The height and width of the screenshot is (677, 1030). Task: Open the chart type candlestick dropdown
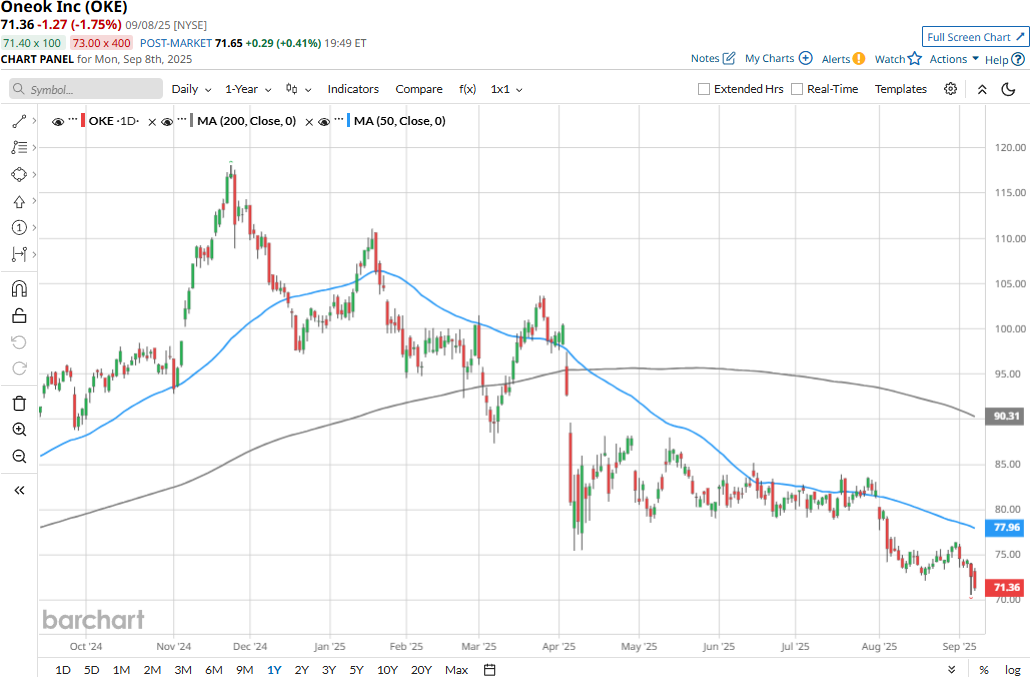click(298, 89)
